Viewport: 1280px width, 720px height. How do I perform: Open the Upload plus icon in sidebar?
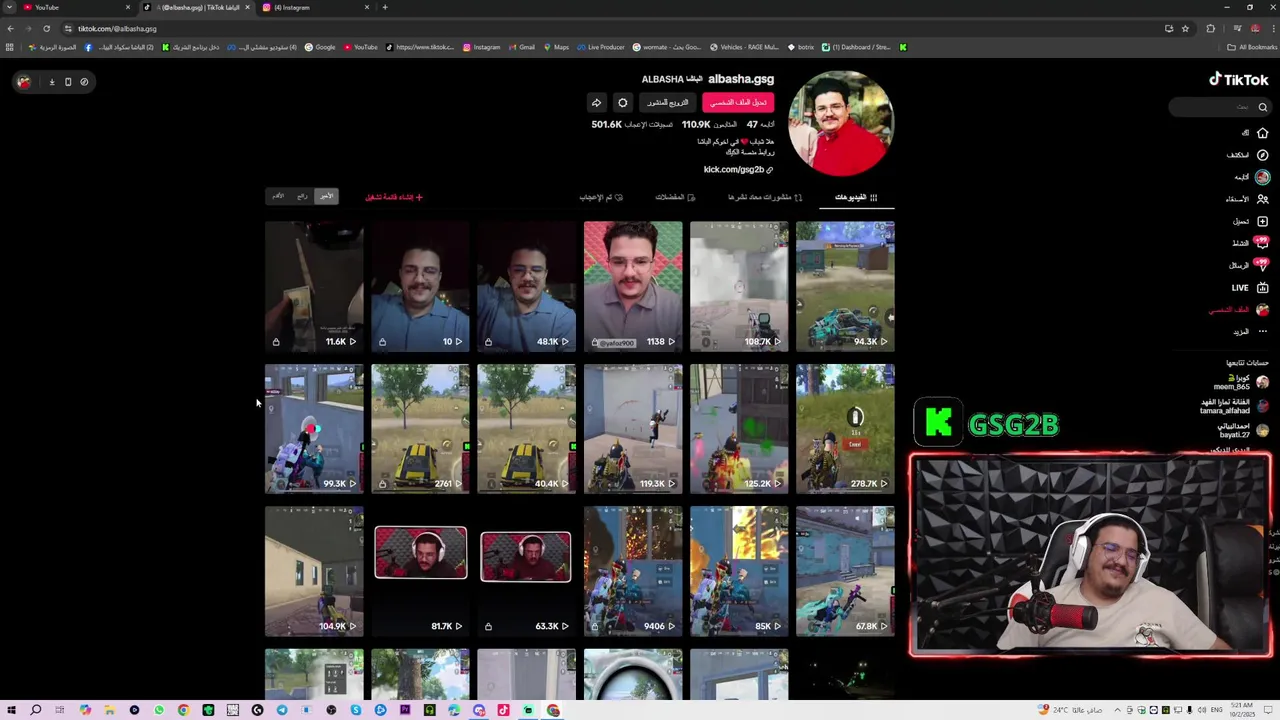point(1262,221)
